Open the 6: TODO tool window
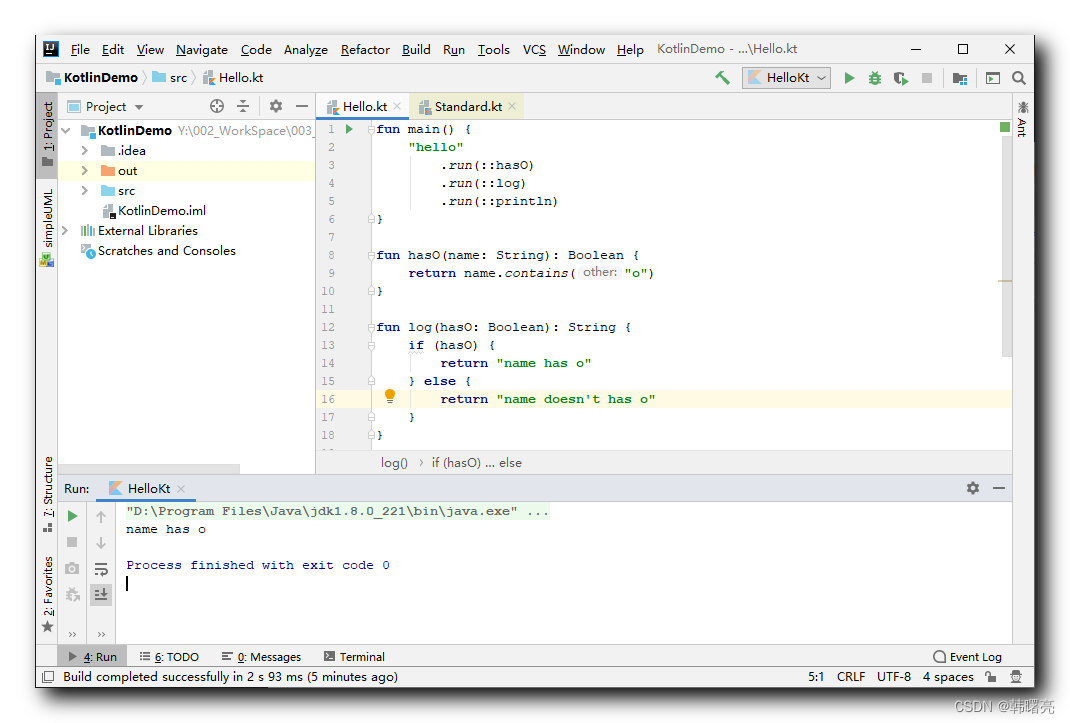The image size is (1070, 723). point(169,657)
